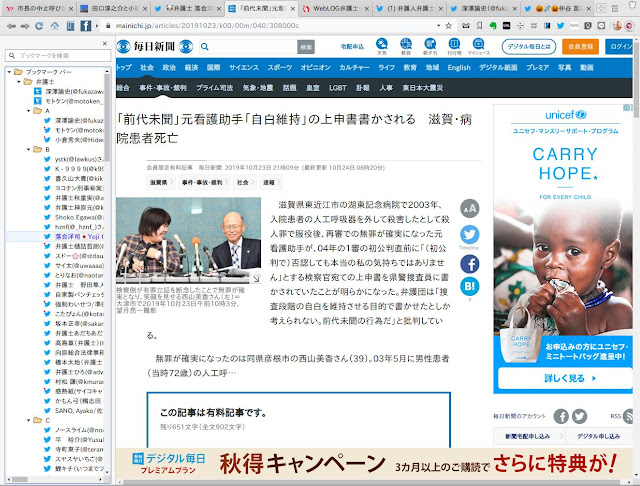Change text size with the aA icon
This screenshot has height=486, width=640.
(470, 209)
